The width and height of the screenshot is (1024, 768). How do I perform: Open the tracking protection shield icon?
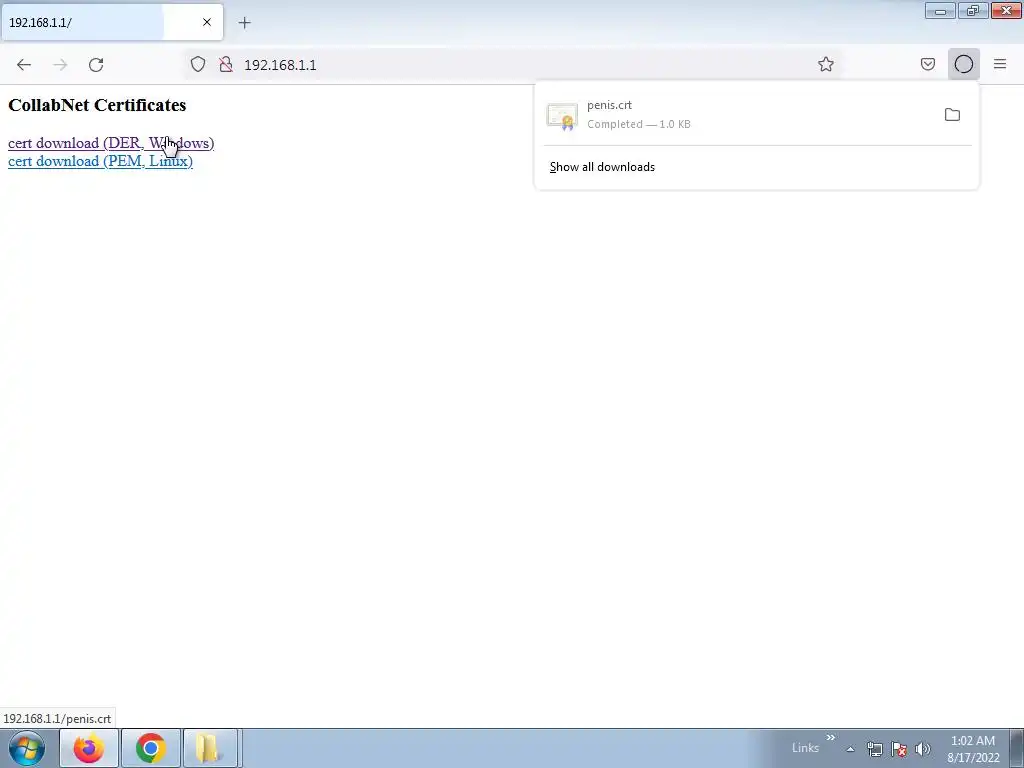198,64
